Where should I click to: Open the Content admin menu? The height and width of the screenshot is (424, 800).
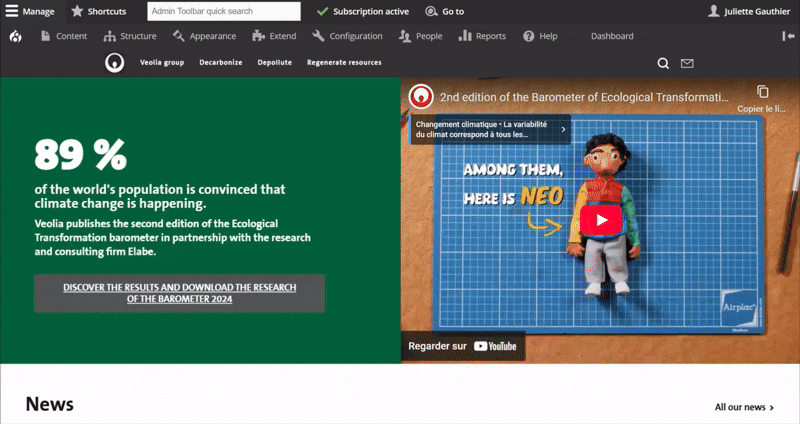tap(64, 36)
